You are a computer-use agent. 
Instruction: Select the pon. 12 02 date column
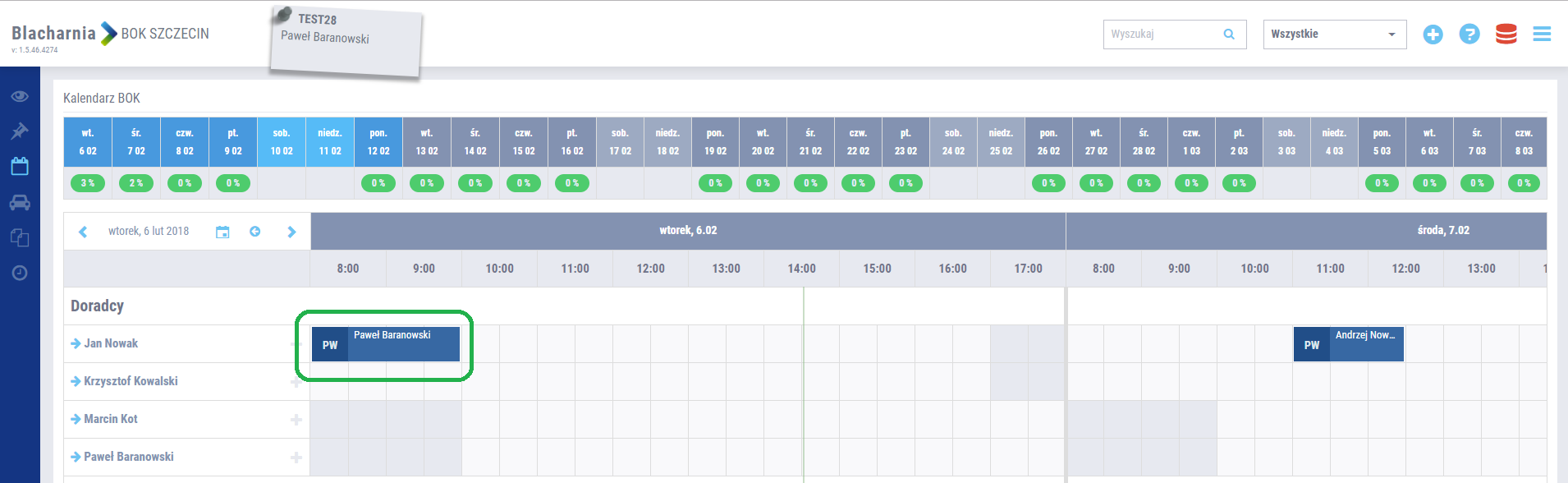coord(378,142)
